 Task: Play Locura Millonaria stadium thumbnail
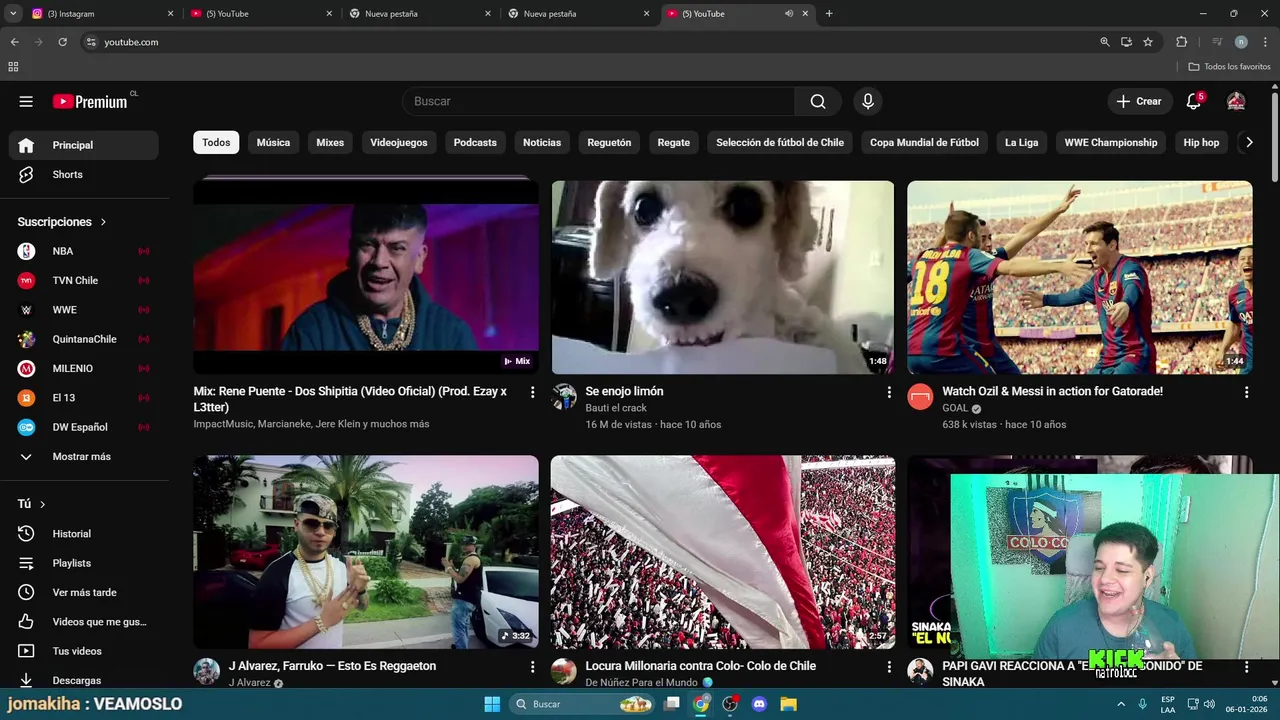[722, 552]
